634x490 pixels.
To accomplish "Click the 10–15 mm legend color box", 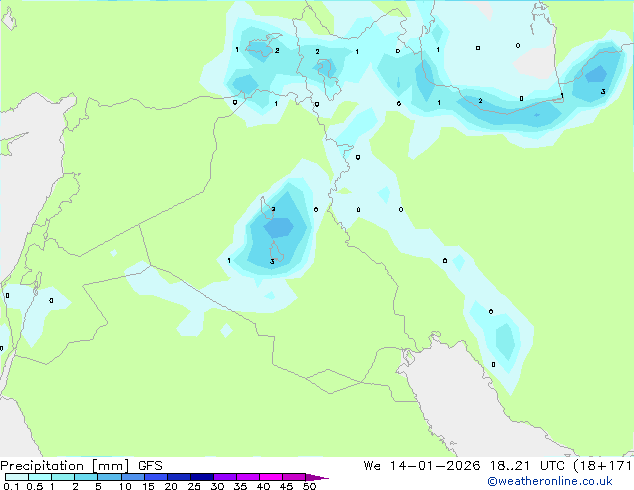I will point(133,477).
